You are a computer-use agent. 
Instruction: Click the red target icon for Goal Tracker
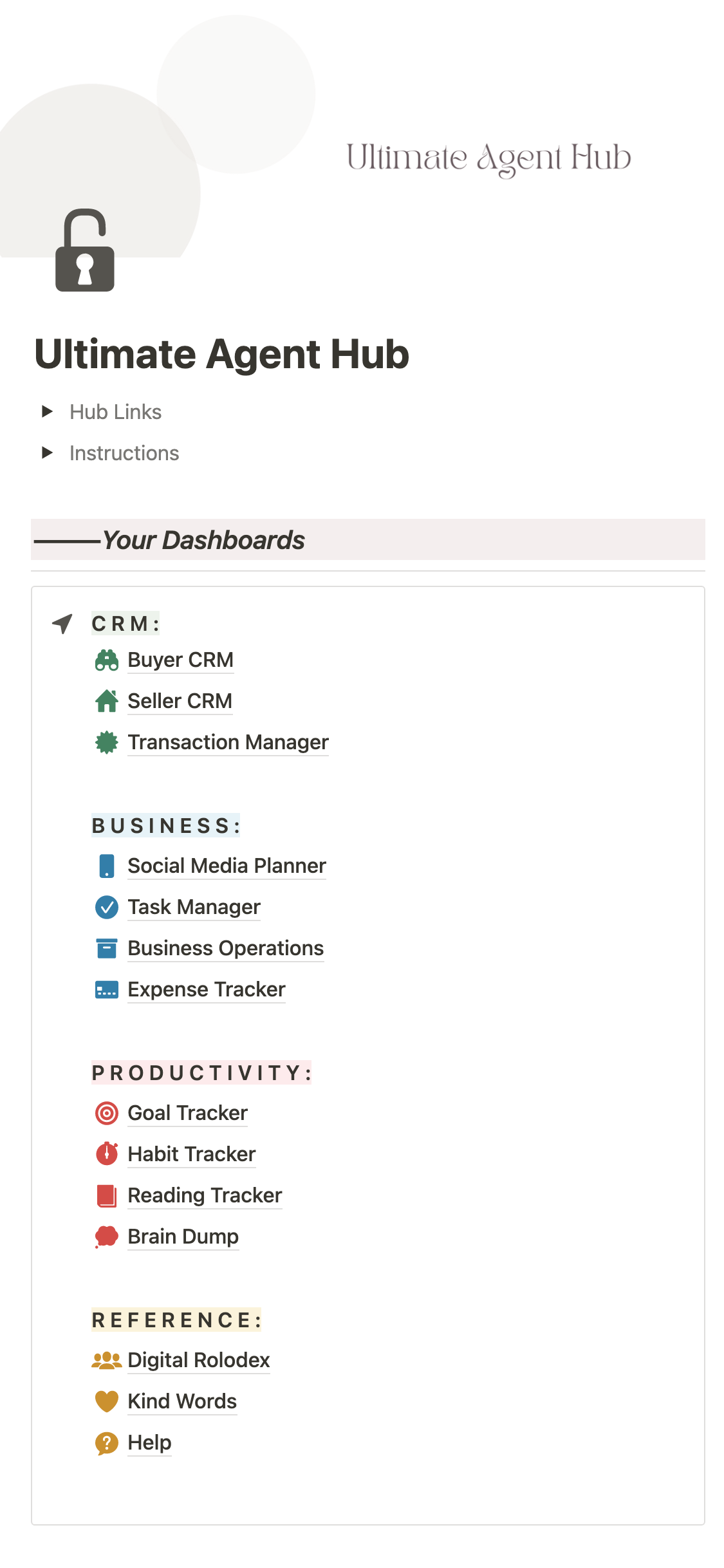click(x=107, y=1113)
